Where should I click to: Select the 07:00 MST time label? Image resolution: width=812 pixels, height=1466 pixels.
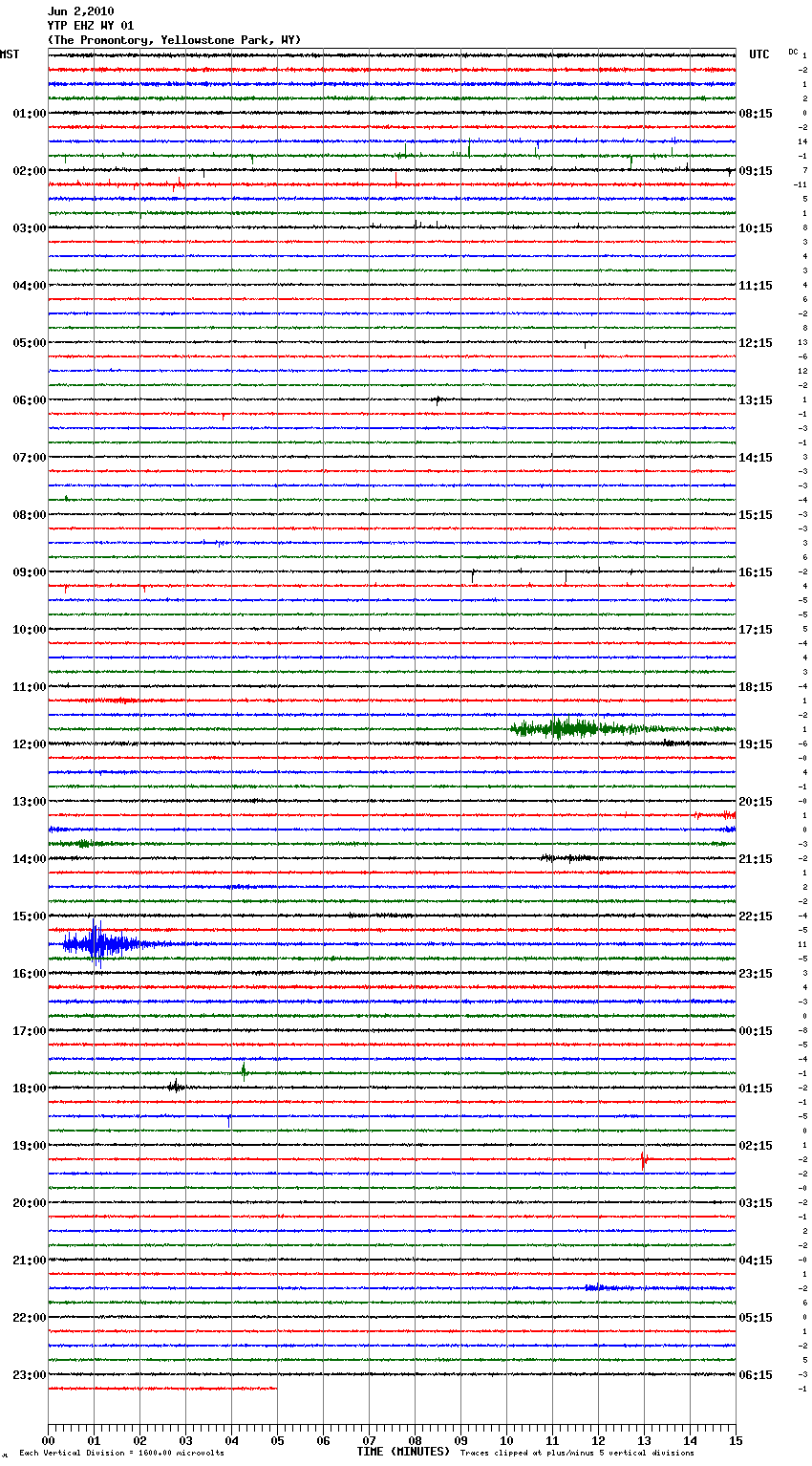tap(30, 458)
